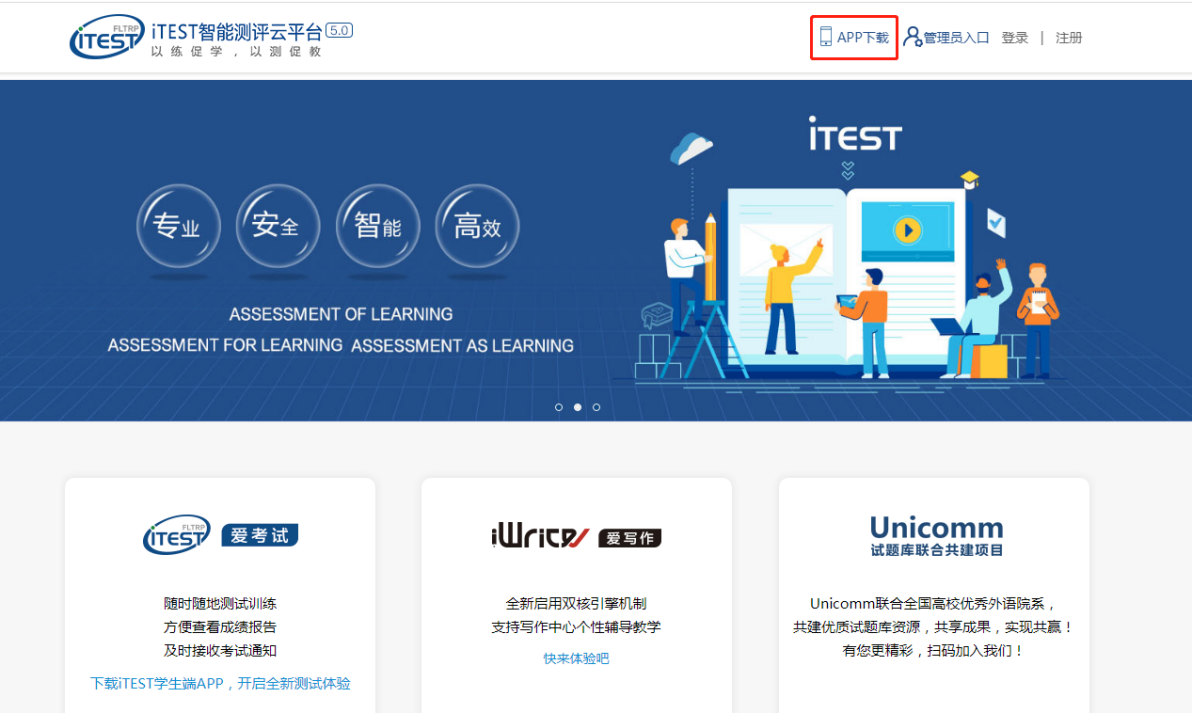Click 下载iTEST学生端APP download link
Viewport: 1192px width, 713px height.
click(x=220, y=684)
